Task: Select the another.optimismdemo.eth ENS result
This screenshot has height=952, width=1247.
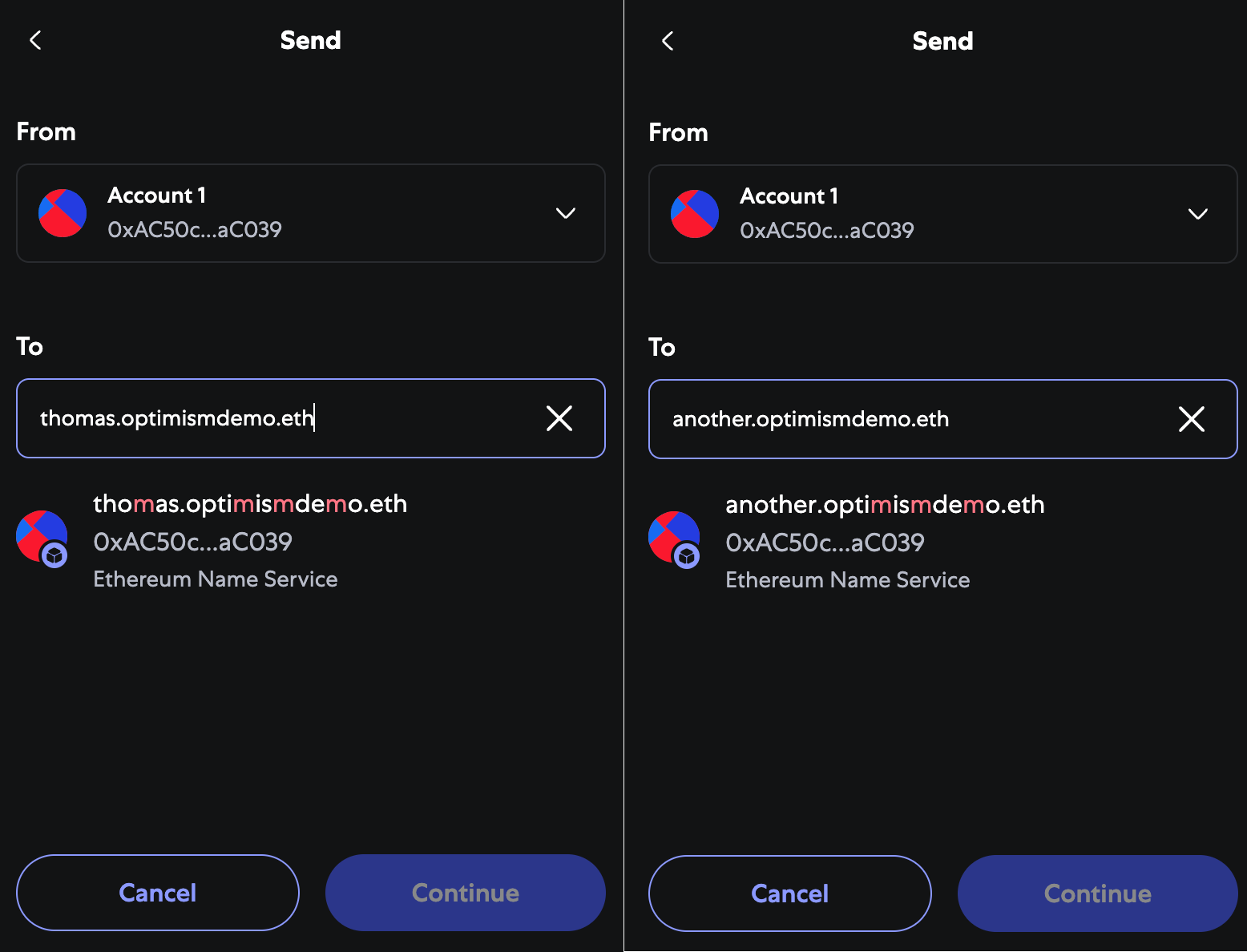Action: [884, 541]
